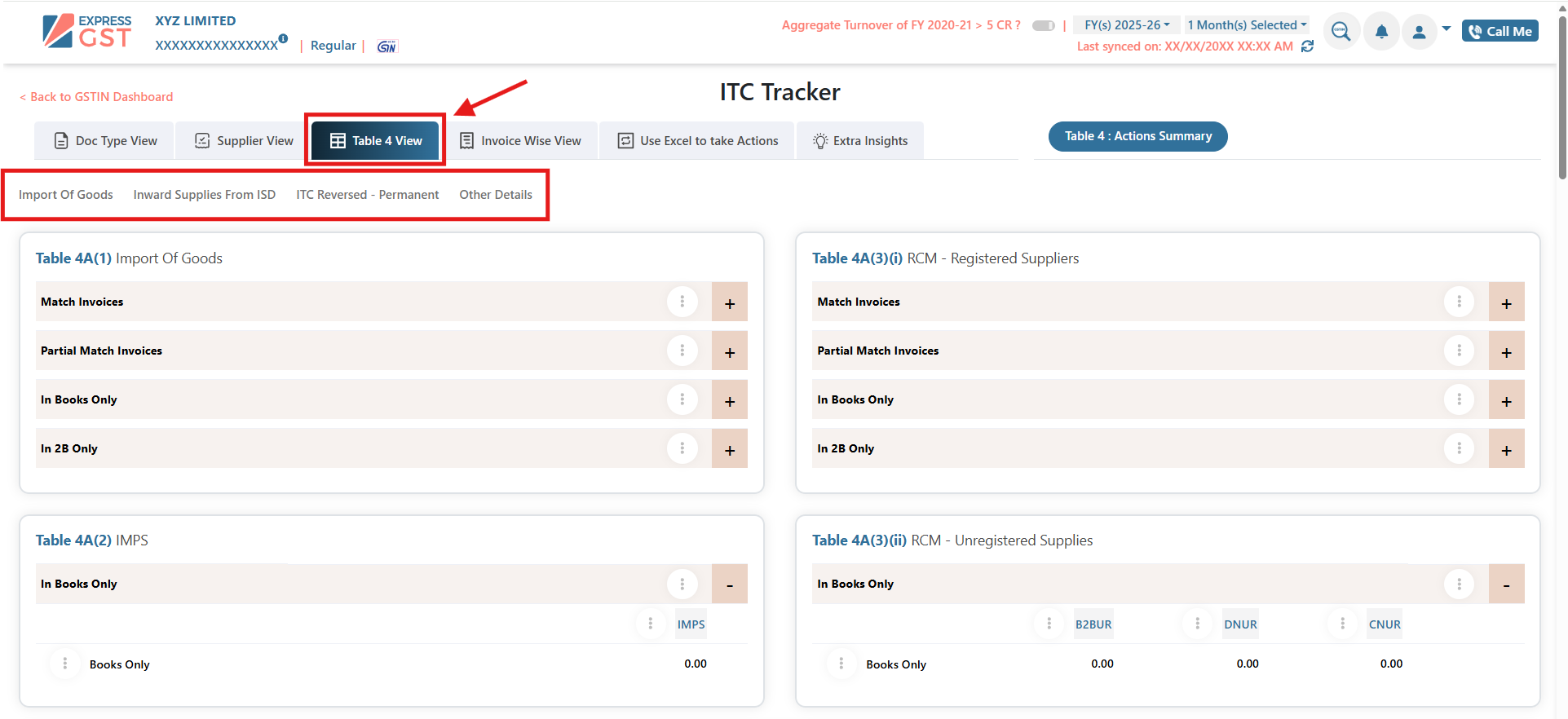Collapse In Books Only under Table 4A(2) IMPS
This screenshot has height=719, width=1568.
(729, 584)
